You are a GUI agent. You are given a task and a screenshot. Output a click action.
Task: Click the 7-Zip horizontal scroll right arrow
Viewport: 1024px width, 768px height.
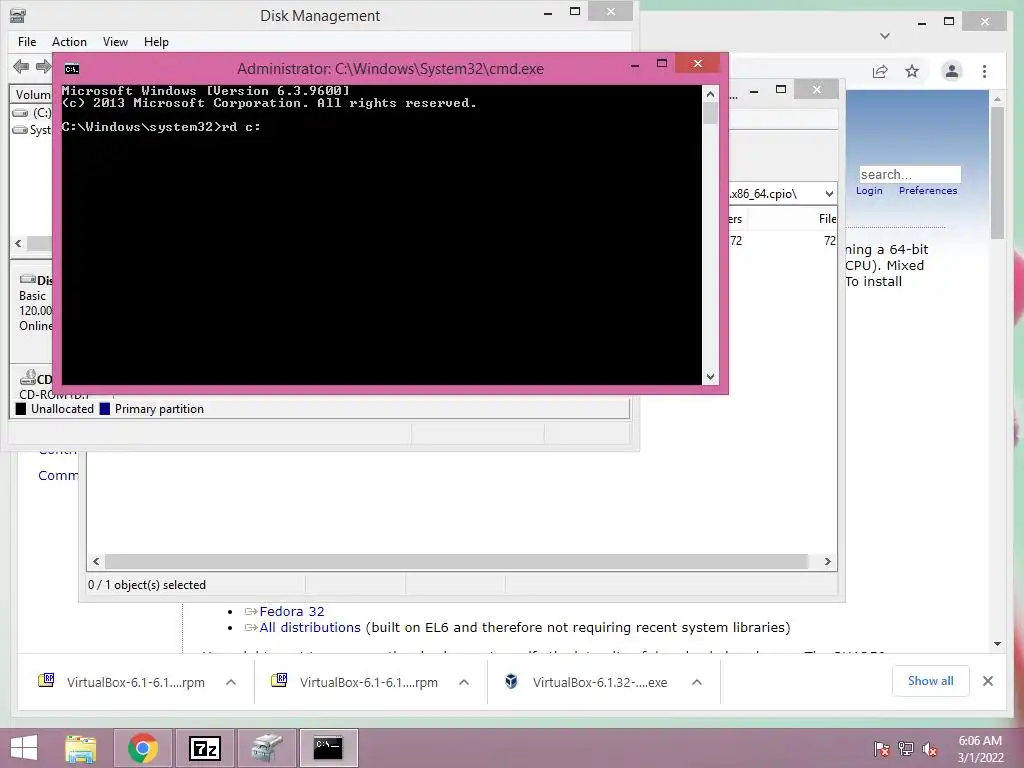827,562
